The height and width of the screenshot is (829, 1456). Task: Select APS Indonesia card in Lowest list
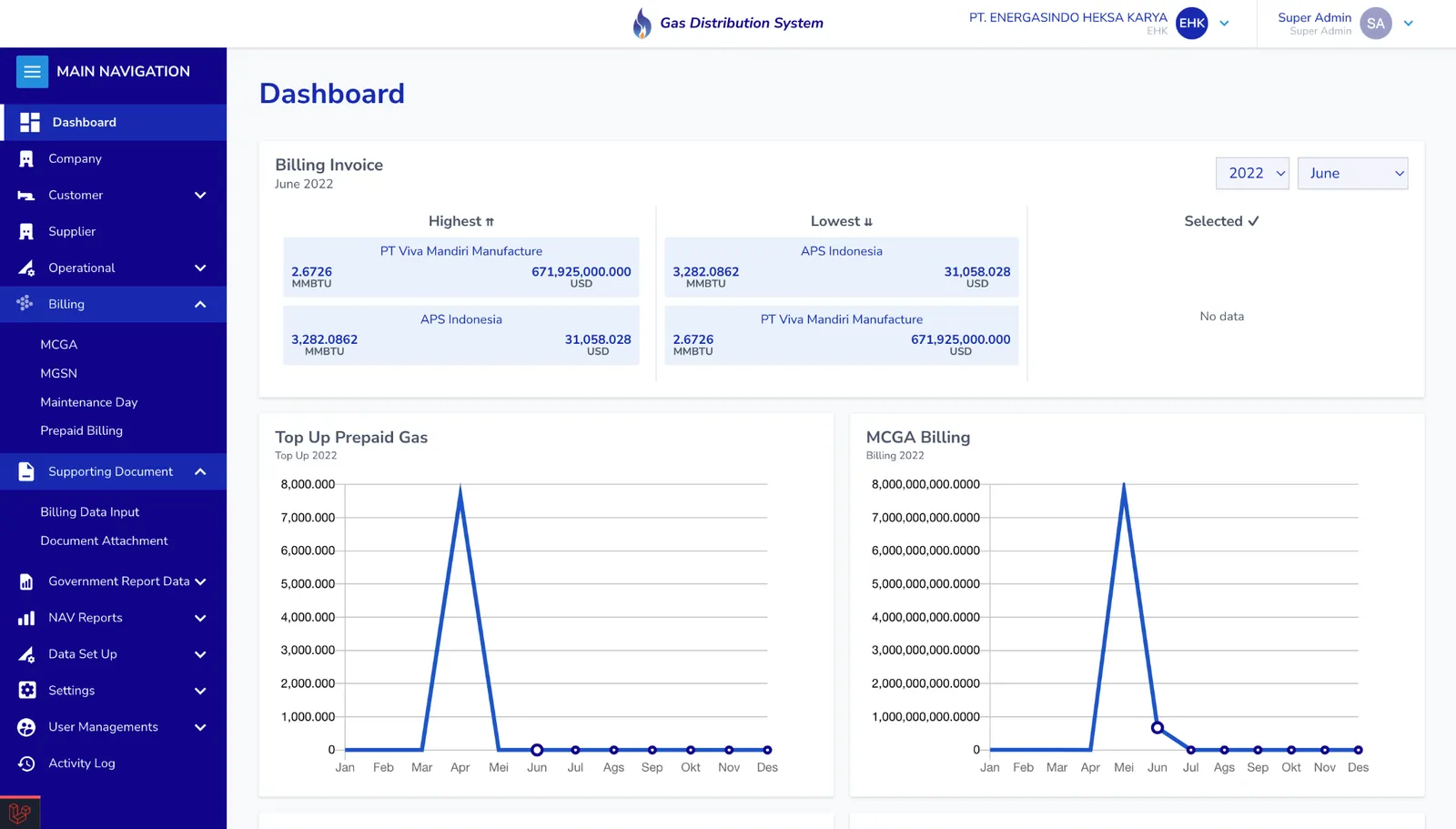pyautogui.click(x=842, y=268)
